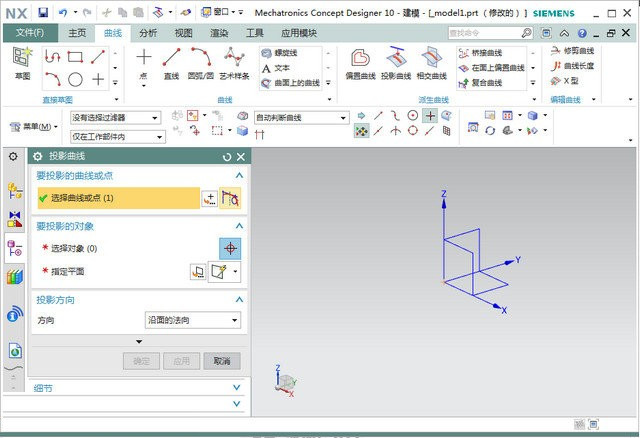Select the profile curve sketch tool
Screen dimensions: 640x438
point(52,56)
